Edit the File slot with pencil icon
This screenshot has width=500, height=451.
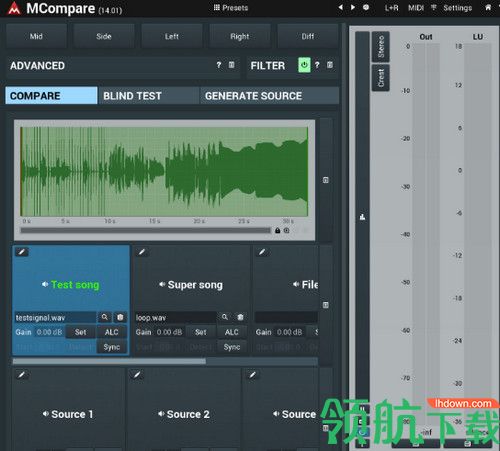(262, 252)
